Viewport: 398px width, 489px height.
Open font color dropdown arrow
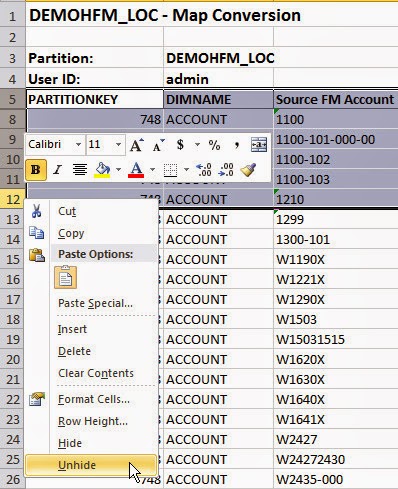point(152,170)
